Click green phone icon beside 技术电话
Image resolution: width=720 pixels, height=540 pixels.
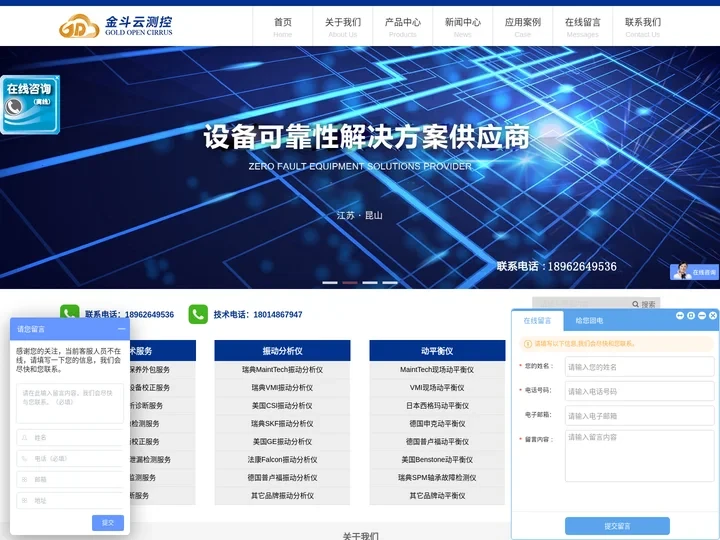click(x=198, y=314)
